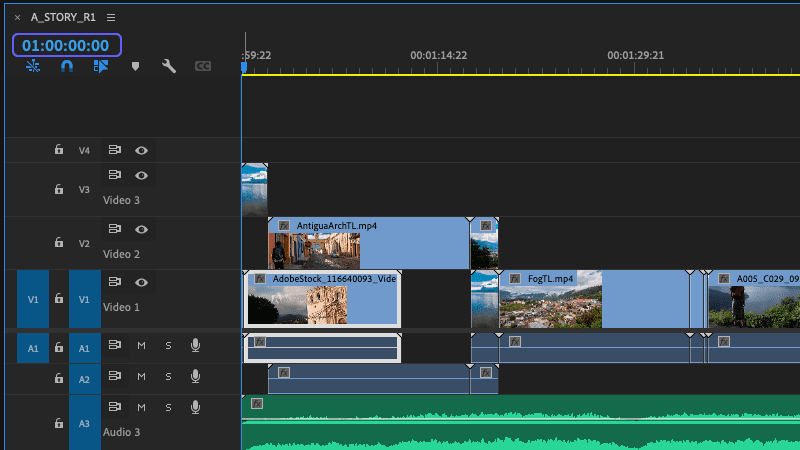Viewport: 800px width, 450px height.
Task: Enable voice-over record on A1
Action: click(195, 345)
